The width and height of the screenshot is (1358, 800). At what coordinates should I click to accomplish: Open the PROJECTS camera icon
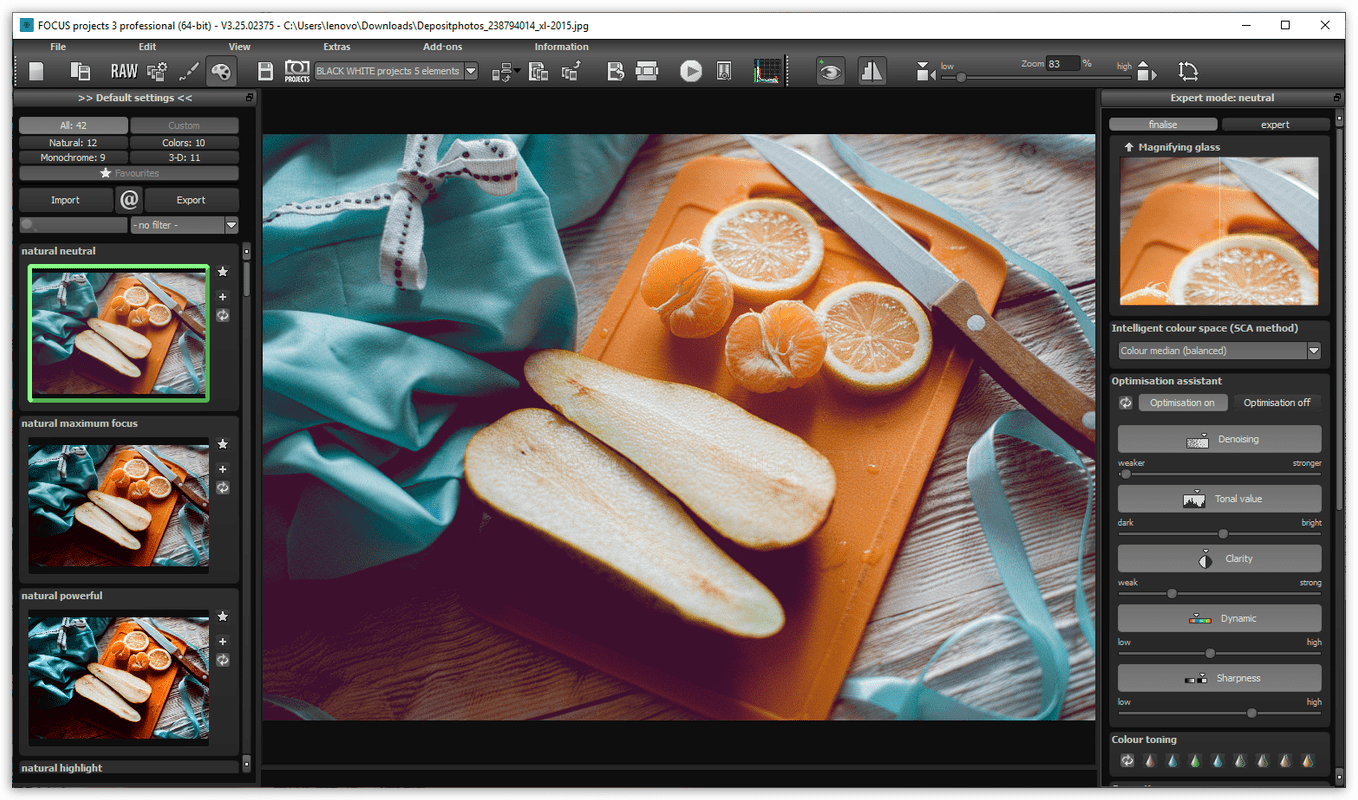point(297,71)
